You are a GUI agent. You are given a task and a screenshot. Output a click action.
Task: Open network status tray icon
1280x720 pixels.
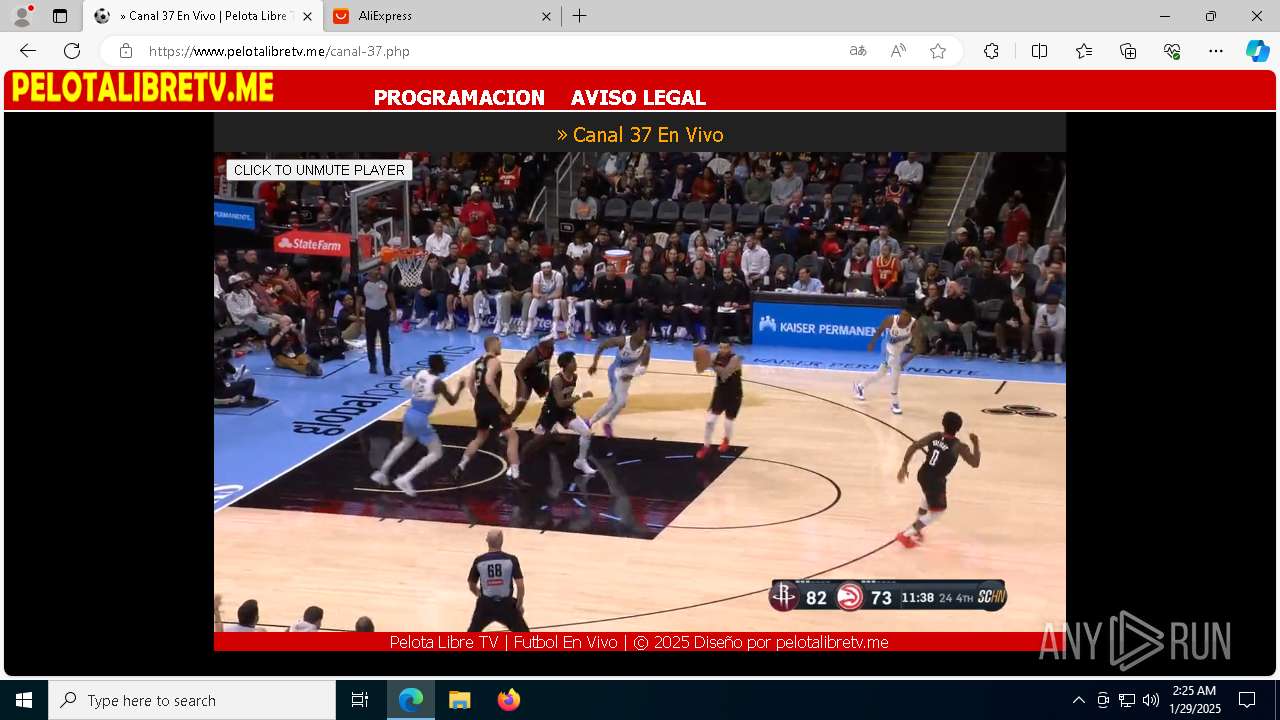coord(1127,700)
